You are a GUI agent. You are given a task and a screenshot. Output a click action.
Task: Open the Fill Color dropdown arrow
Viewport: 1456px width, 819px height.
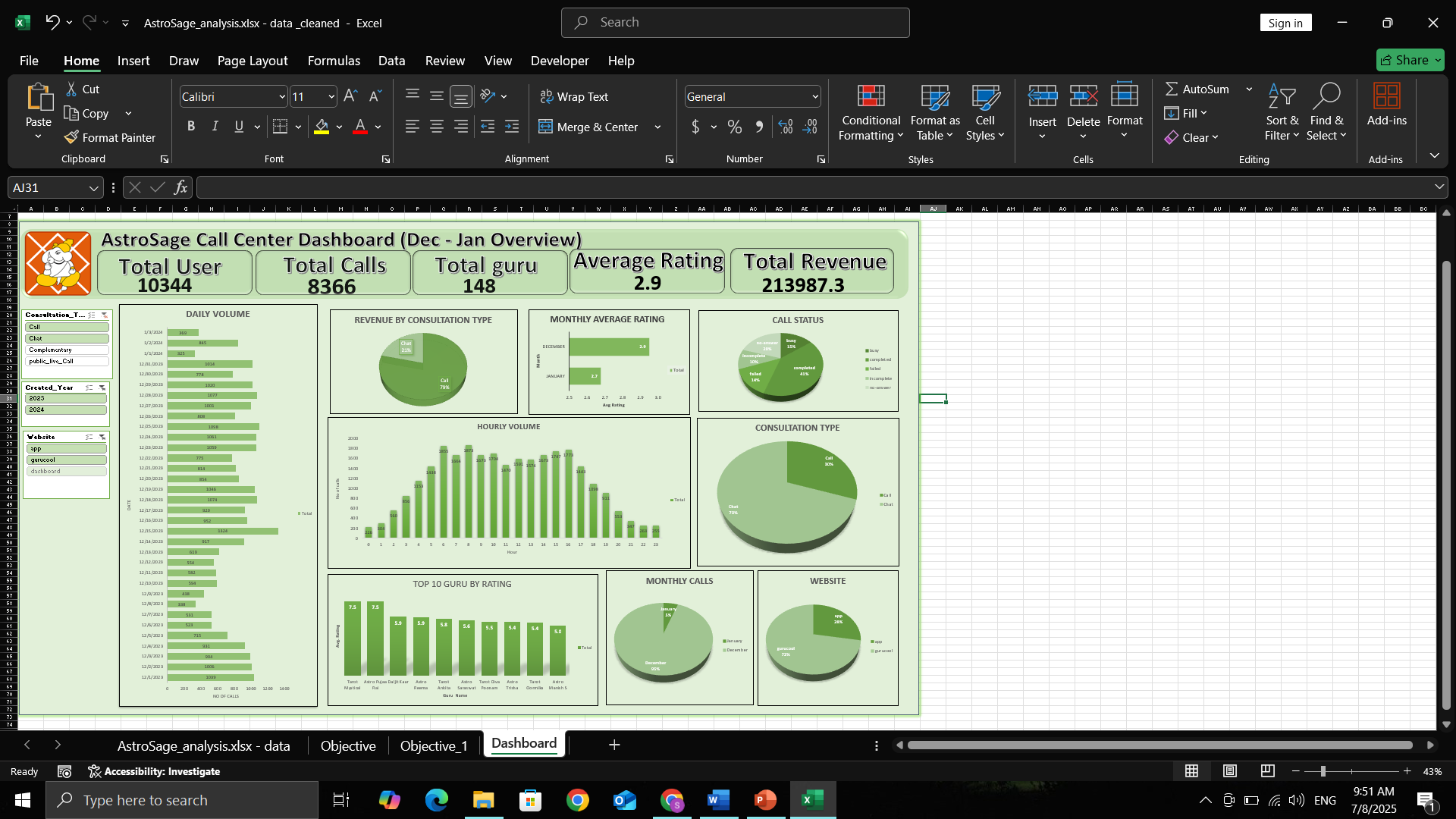tap(339, 127)
